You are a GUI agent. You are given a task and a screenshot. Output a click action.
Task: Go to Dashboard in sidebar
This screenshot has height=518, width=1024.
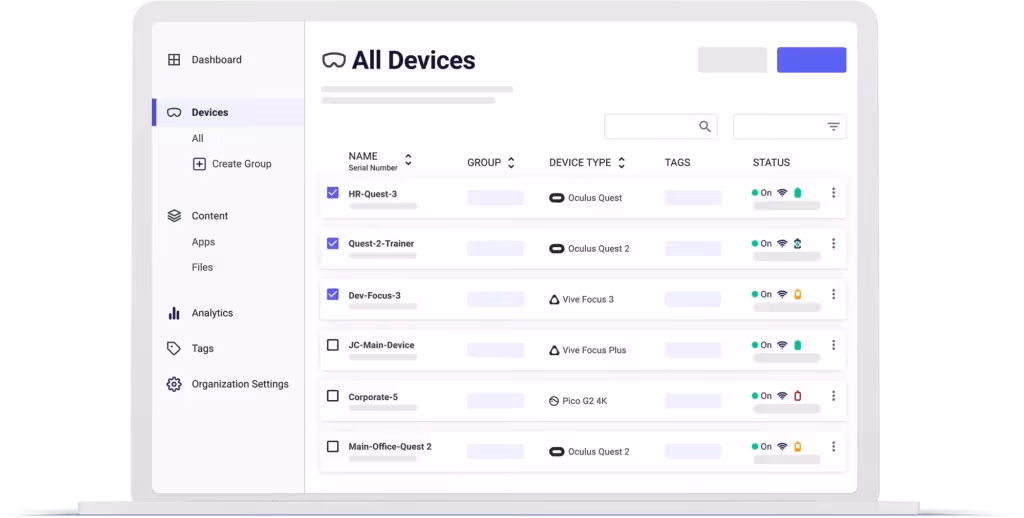click(x=216, y=59)
